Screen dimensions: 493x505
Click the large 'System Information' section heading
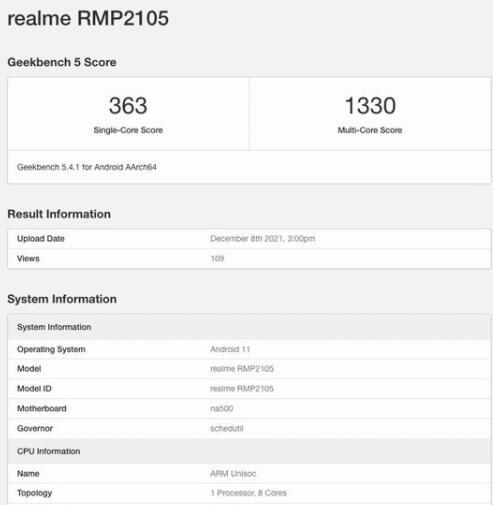click(62, 299)
